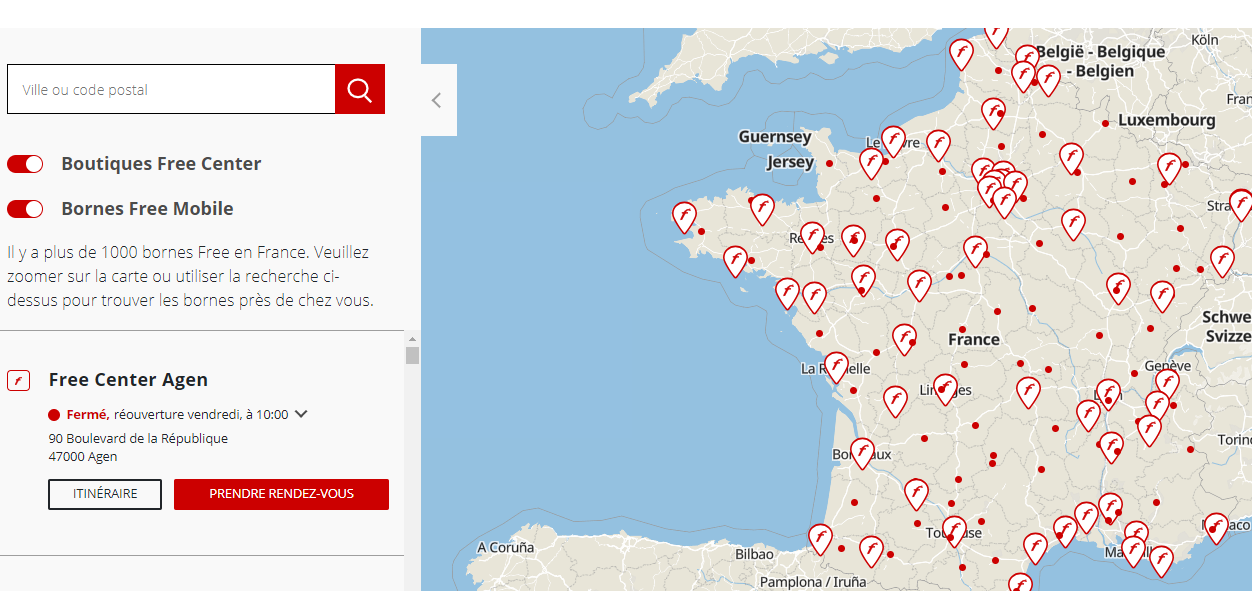1252x591 pixels.
Task: Click the Ville ou code postal field
Action: click(171, 90)
